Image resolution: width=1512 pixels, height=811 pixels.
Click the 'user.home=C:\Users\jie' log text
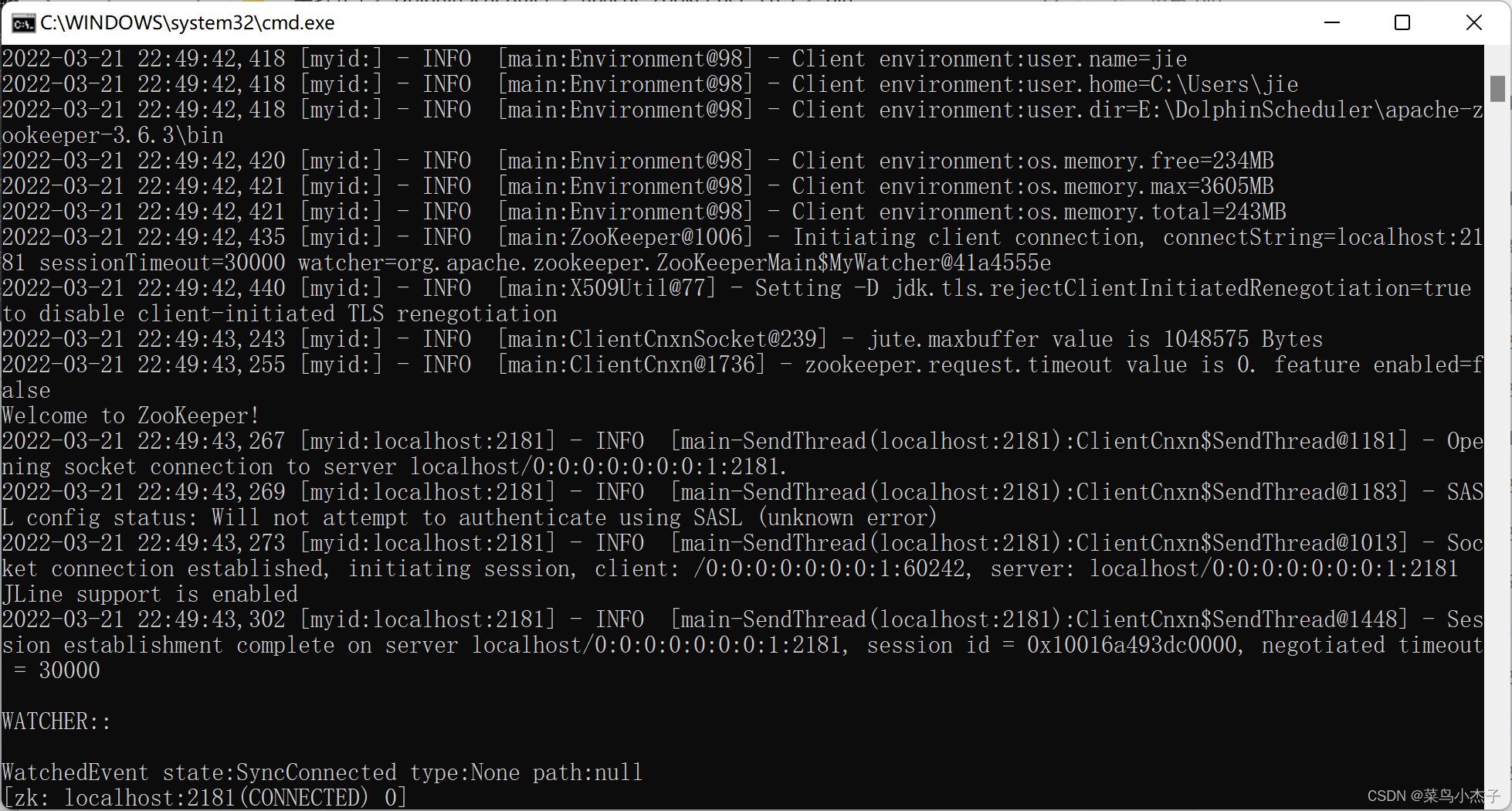(1162, 84)
